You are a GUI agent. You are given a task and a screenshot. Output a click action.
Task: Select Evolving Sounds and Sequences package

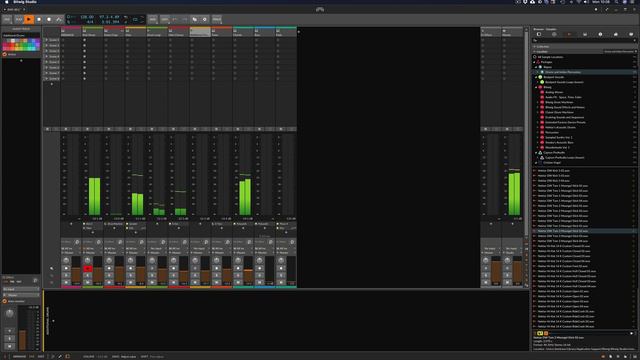tap(564, 118)
